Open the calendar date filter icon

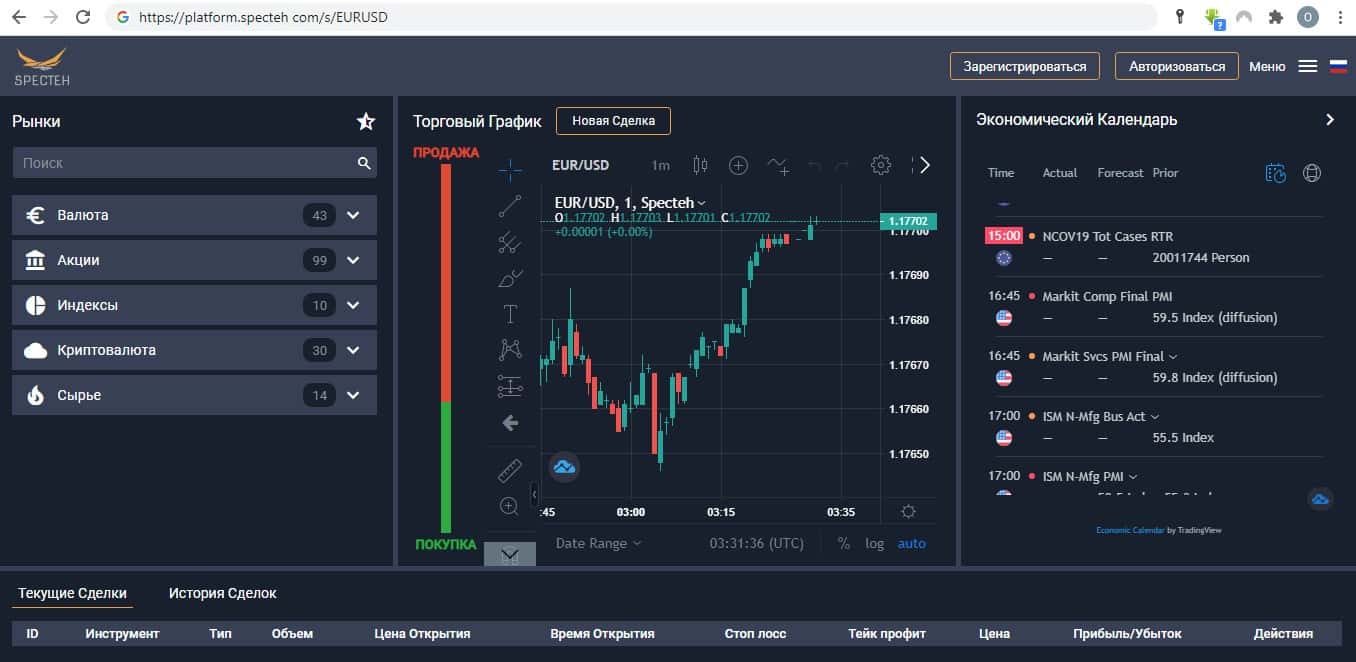[1275, 173]
